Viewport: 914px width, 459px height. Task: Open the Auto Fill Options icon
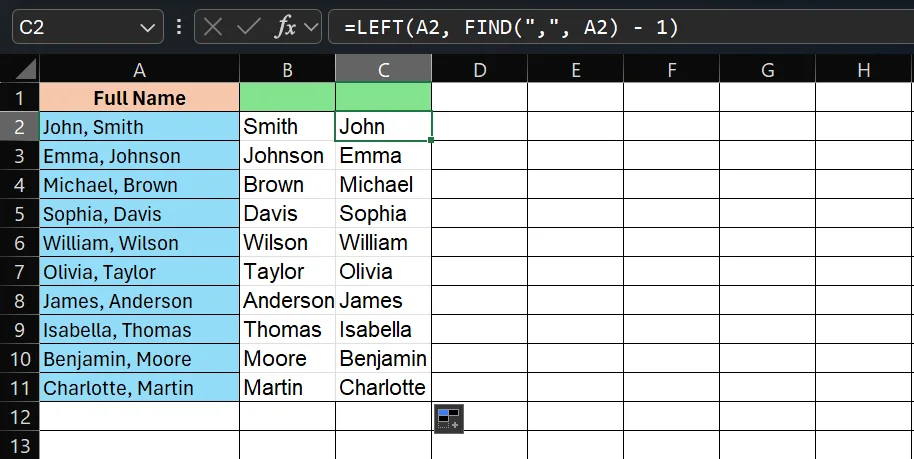tap(449, 419)
